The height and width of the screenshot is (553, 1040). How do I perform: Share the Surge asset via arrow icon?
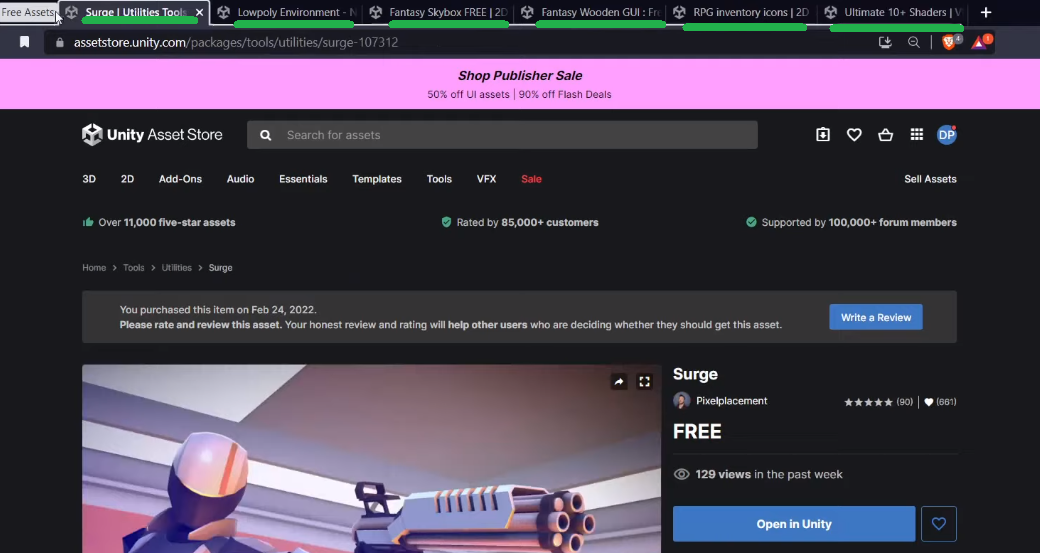[619, 381]
